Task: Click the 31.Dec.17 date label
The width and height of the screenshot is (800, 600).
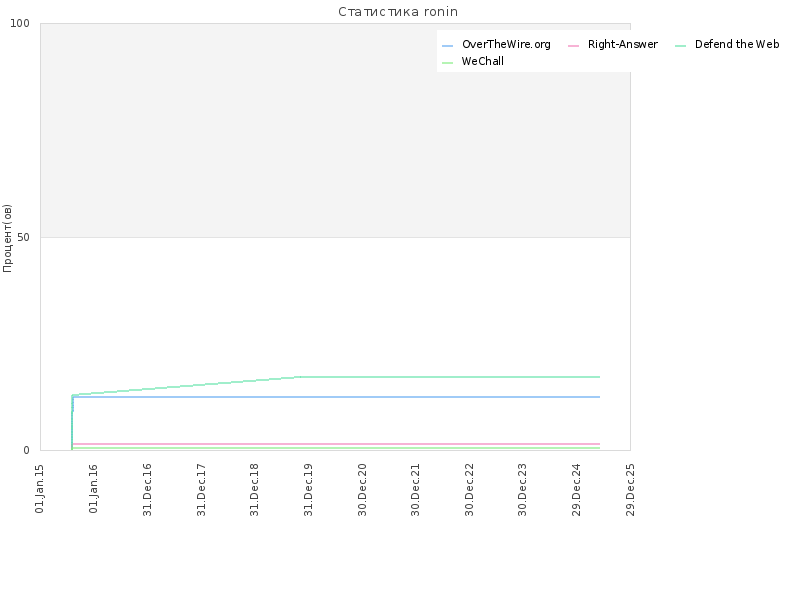Action: coord(201,490)
